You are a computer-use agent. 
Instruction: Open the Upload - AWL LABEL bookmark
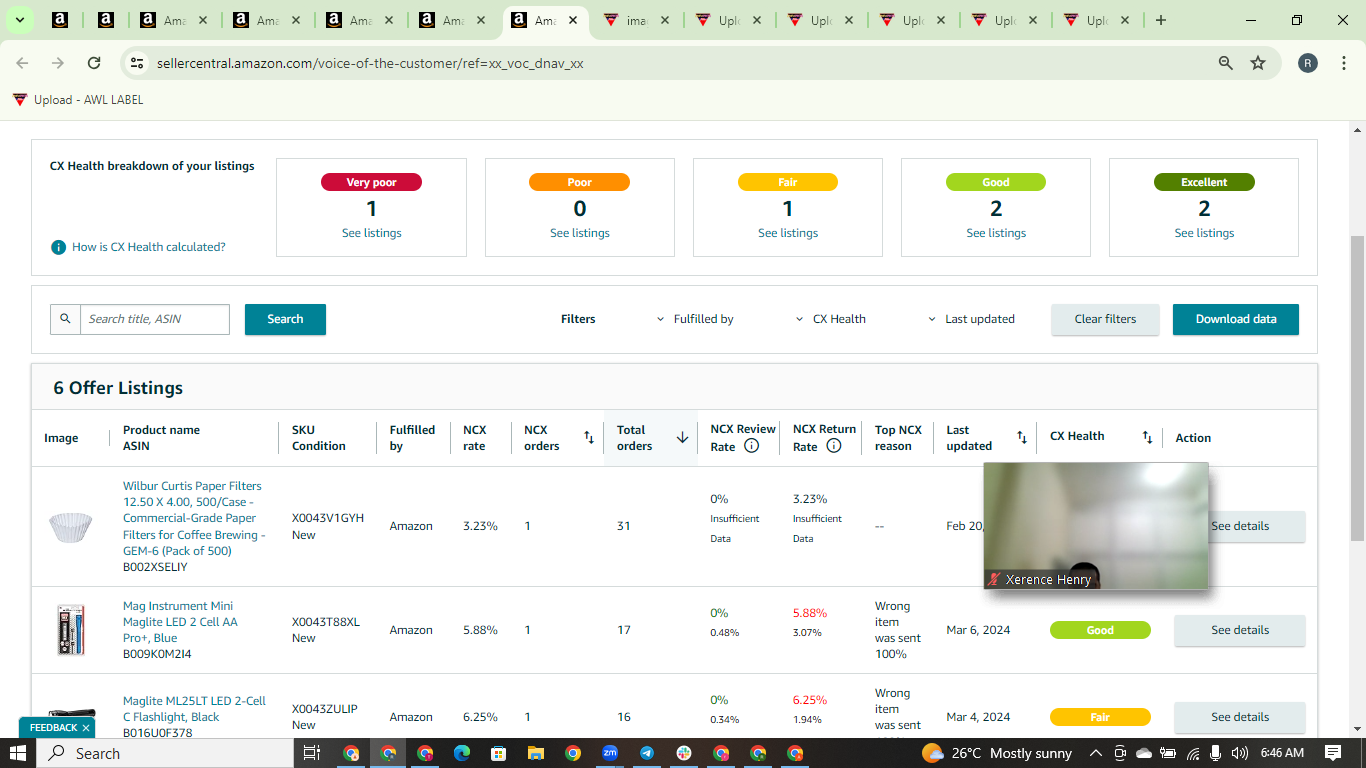[78, 100]
